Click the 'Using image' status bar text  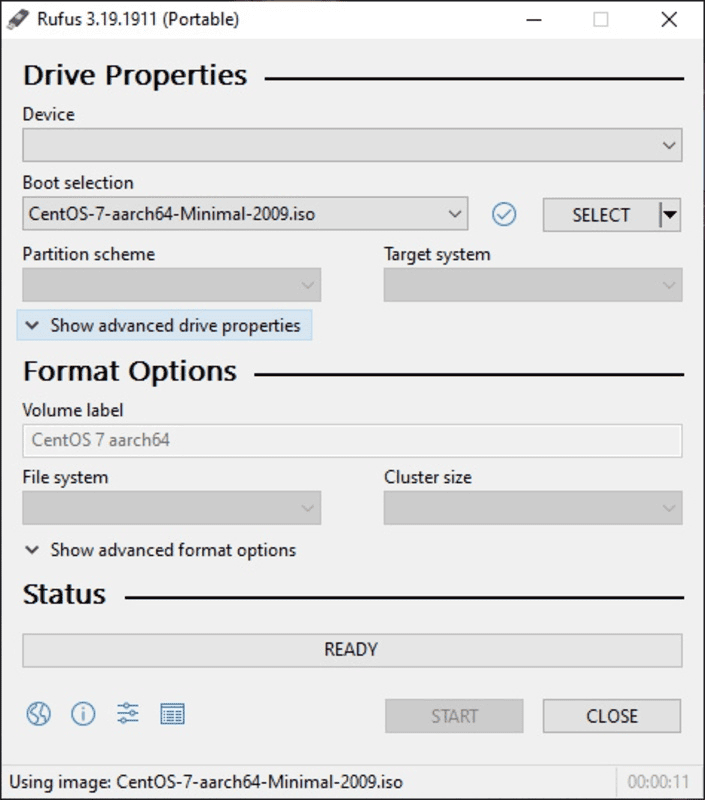[x=206, y=782]
